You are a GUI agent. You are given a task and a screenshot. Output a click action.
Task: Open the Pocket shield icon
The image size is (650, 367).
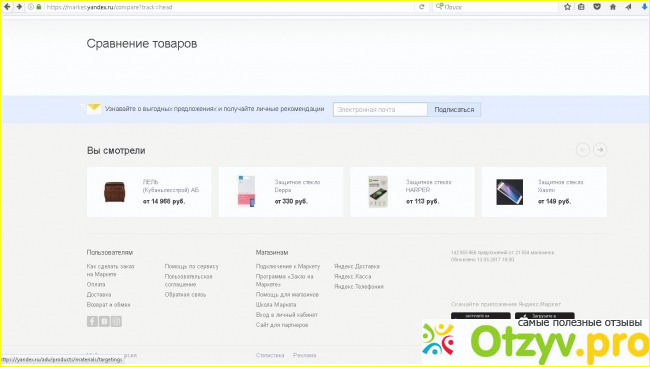597,7
